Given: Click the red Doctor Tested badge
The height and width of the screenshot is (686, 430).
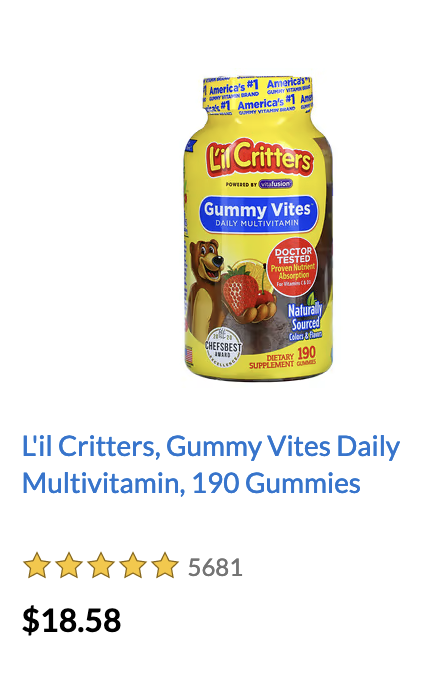Looking at the screenshot, I should 294,267.
